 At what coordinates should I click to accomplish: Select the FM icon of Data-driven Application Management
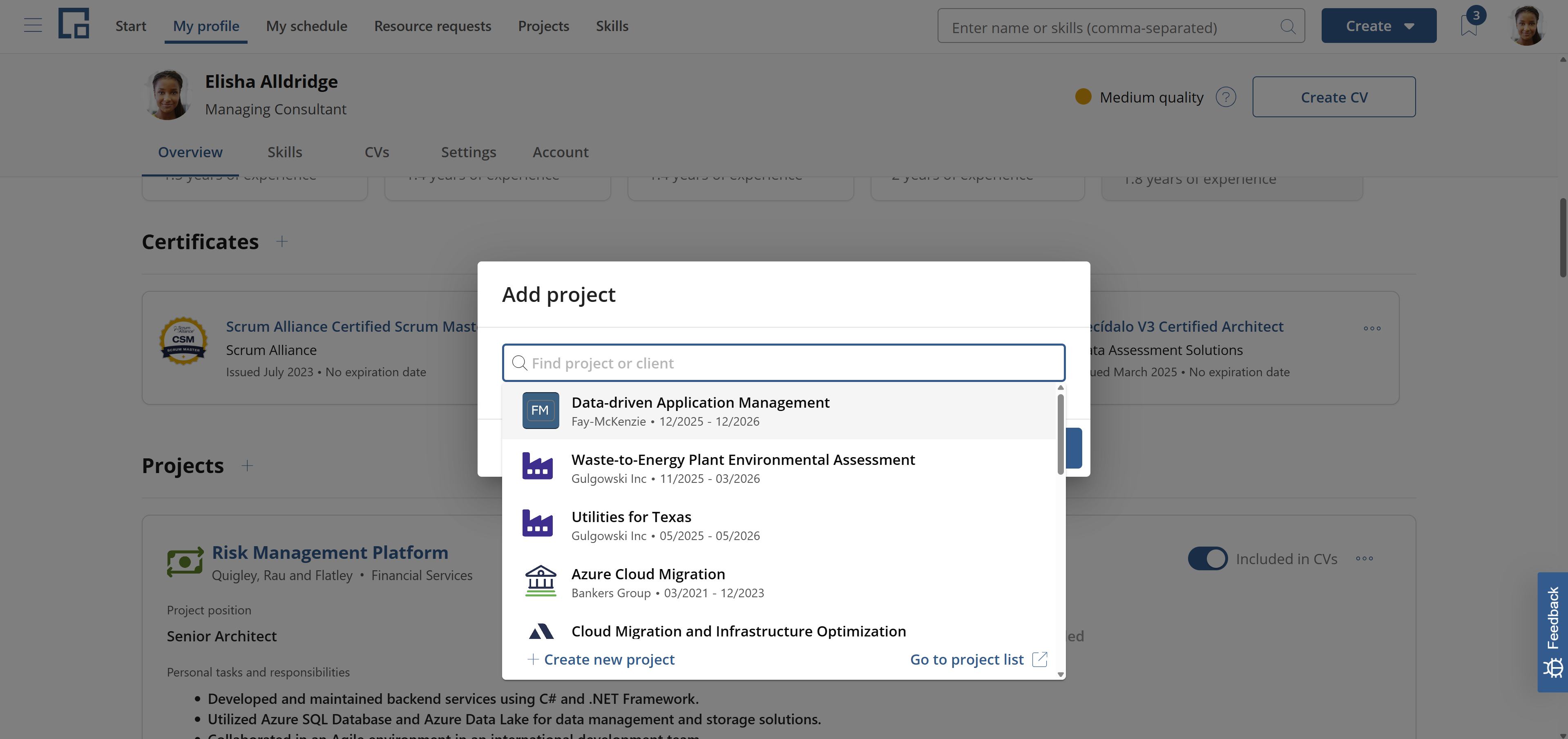pyautogui.click(x=541, y=410)
